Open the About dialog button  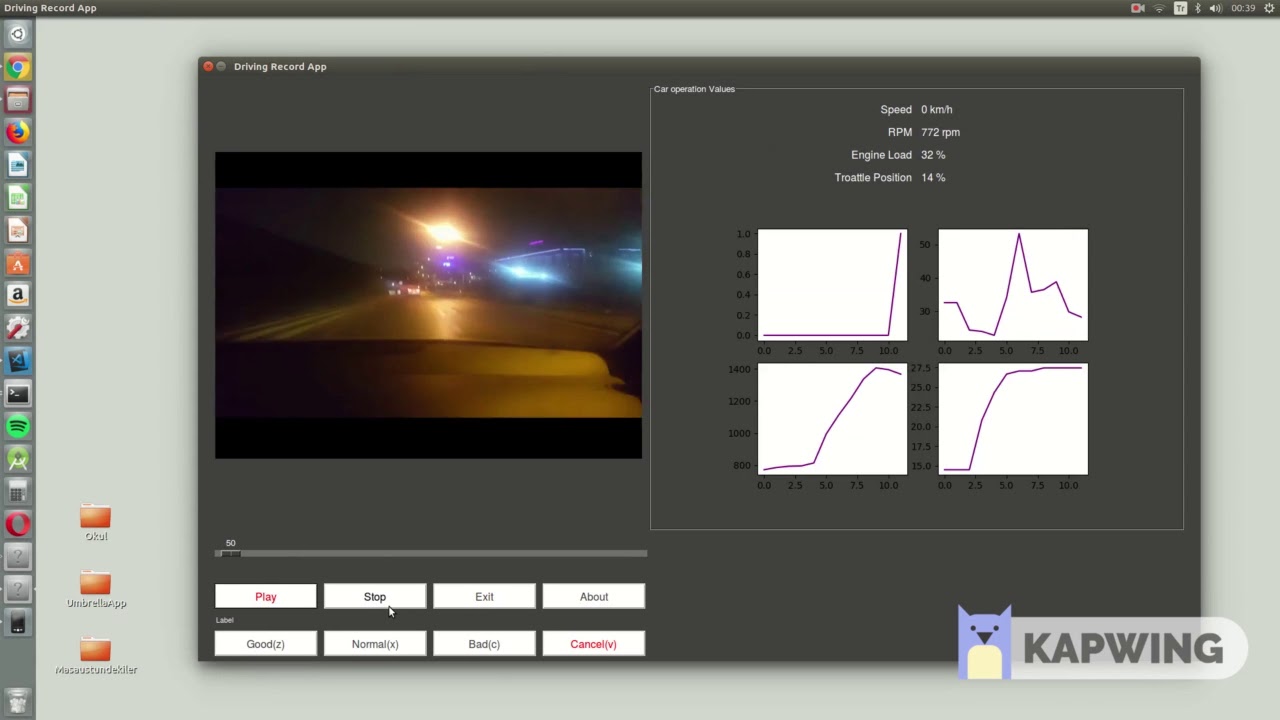pos(594,597)
